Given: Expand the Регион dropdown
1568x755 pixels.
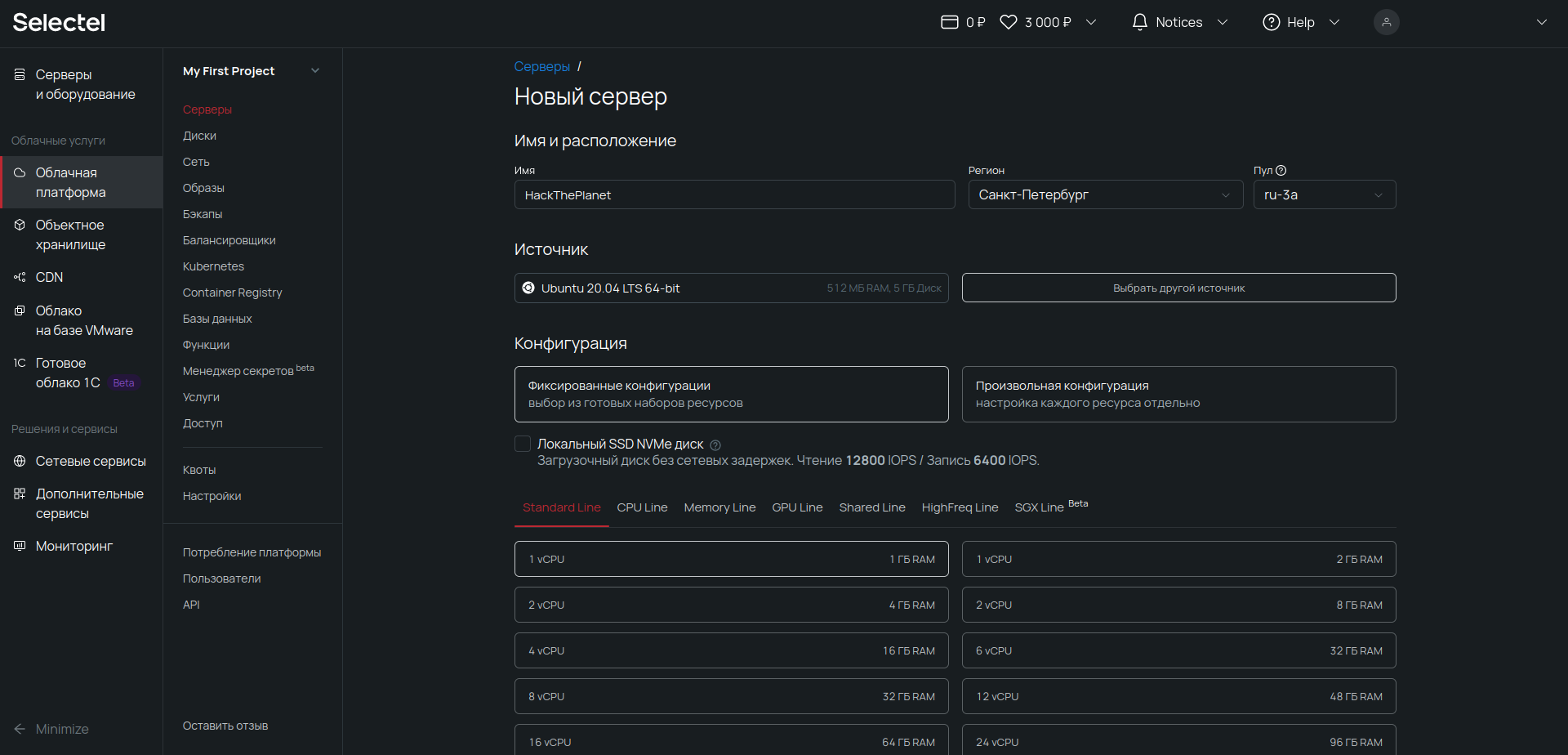Looking at the screenshot, I should coord(1105,194).
